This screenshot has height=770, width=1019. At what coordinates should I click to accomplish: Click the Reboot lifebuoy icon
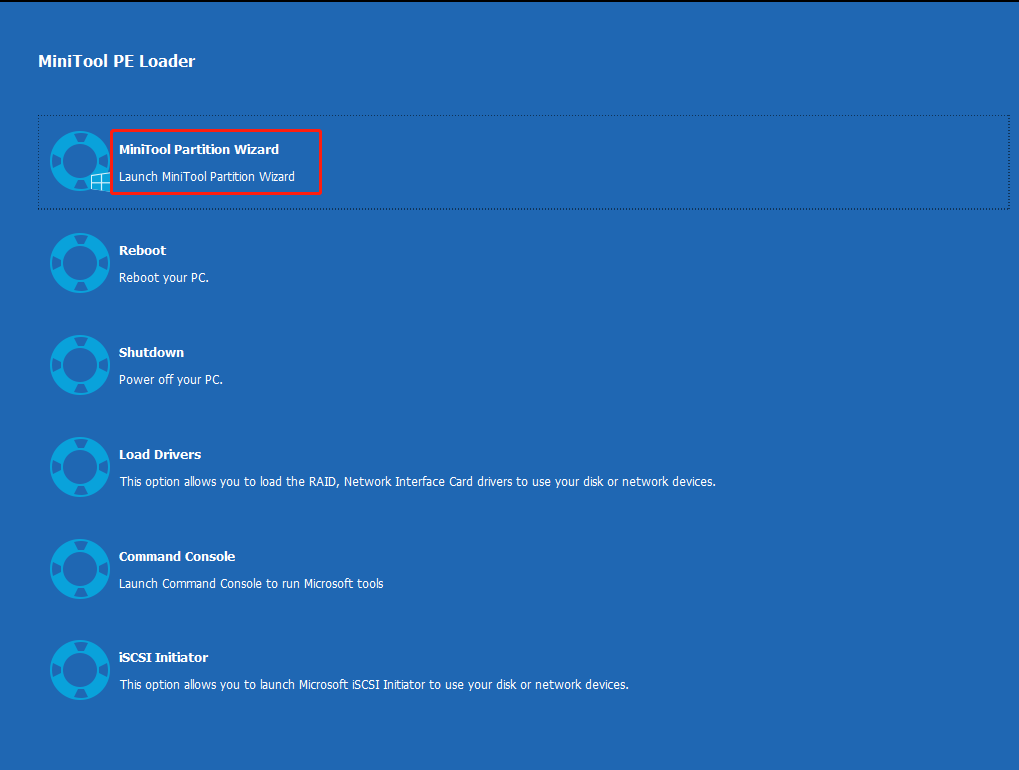pyautogui.click(x=80, y=263)
